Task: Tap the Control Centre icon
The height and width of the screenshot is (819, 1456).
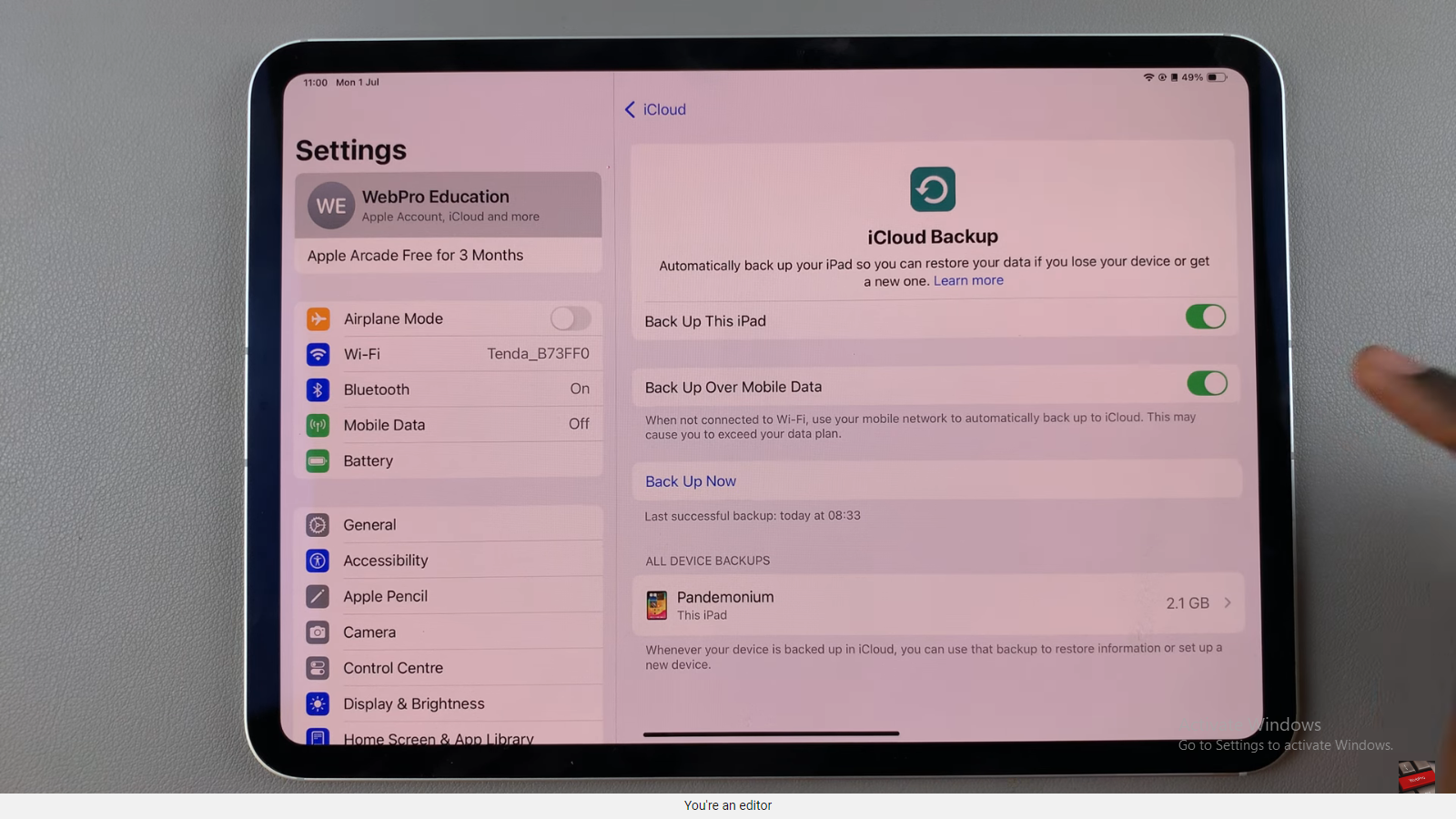Action: coord(318,668)
